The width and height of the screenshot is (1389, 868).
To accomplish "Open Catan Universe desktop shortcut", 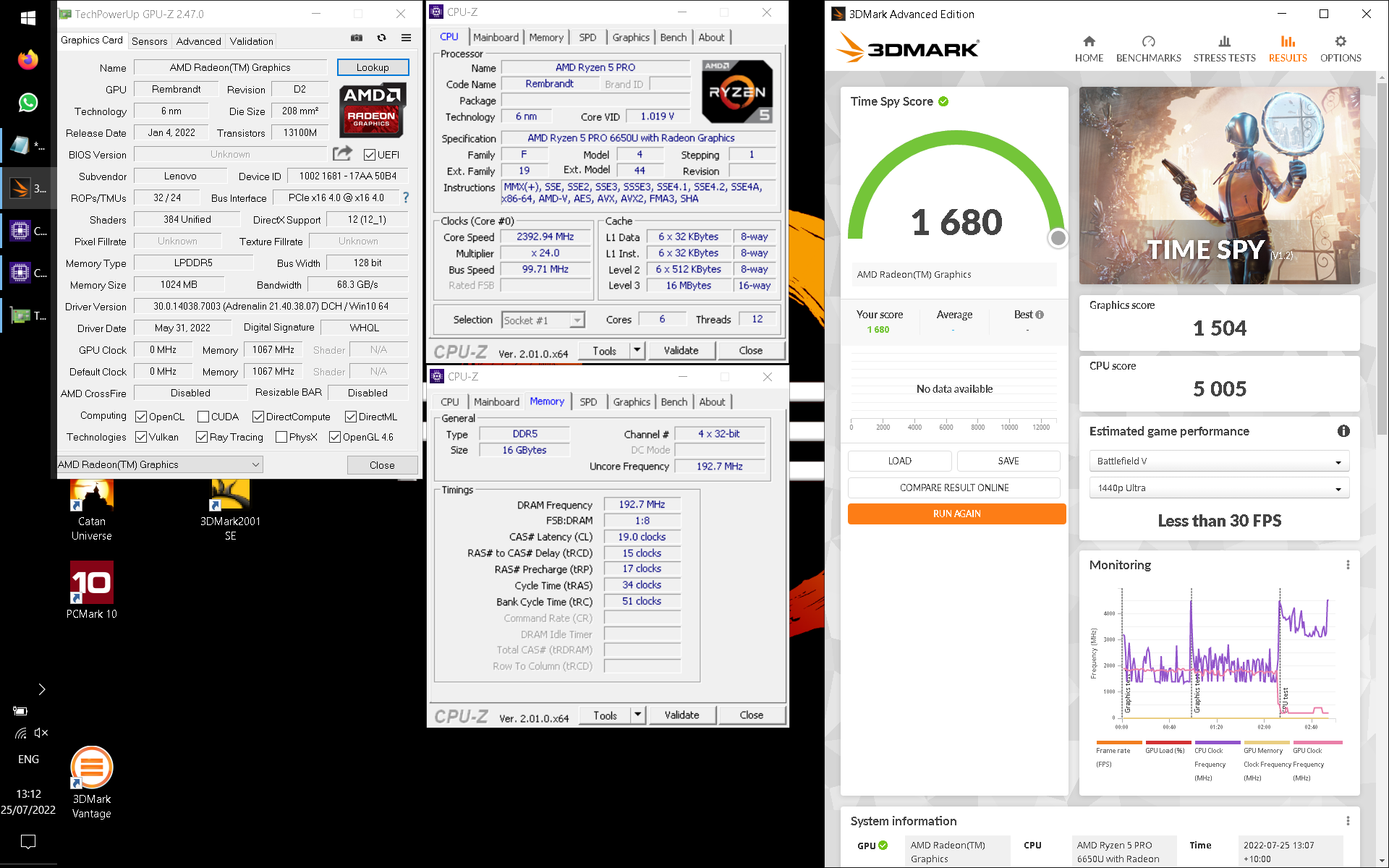I will (92, 510).
